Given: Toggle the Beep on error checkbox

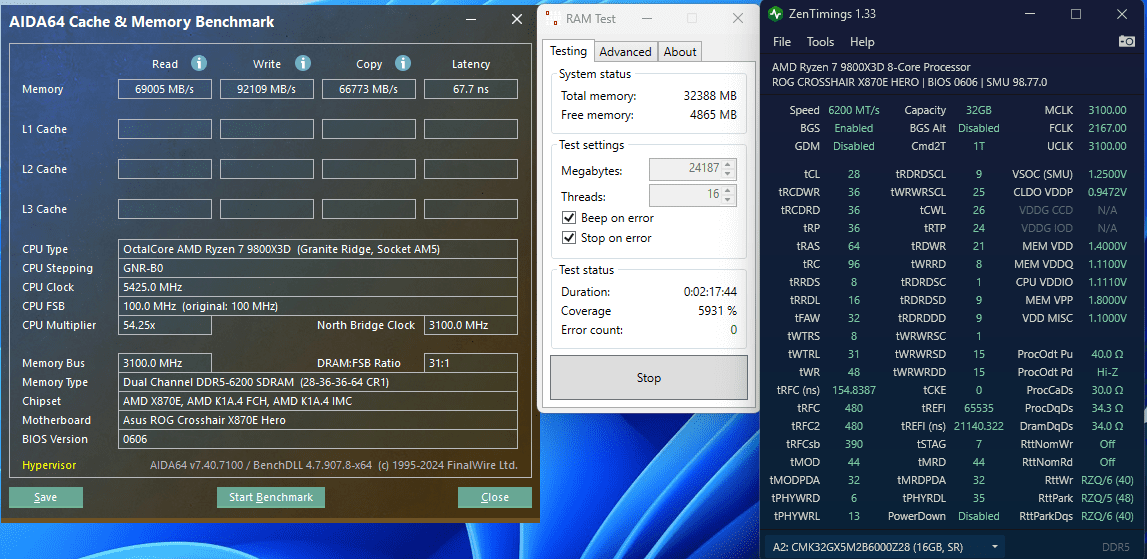Looking at the screenshot, I should pyautogui.click(x=568, y=218).
